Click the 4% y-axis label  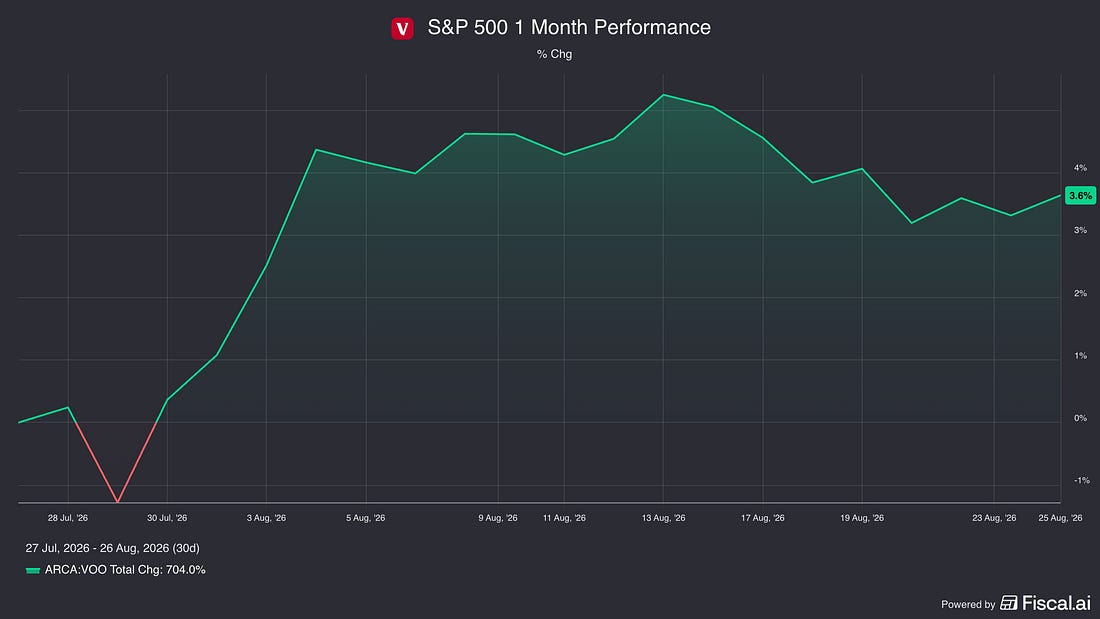pyautogui.click(x=1080, y=168)
